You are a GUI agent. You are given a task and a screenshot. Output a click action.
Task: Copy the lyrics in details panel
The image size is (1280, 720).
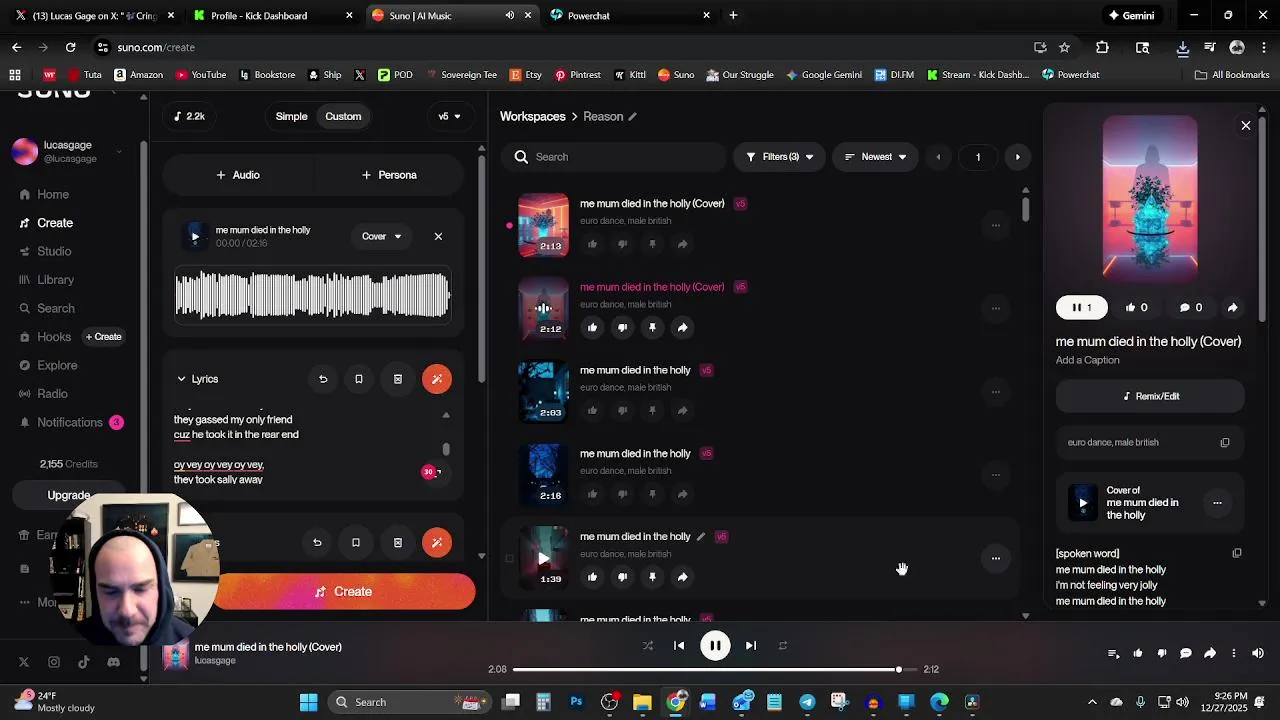pos(1237,553)
